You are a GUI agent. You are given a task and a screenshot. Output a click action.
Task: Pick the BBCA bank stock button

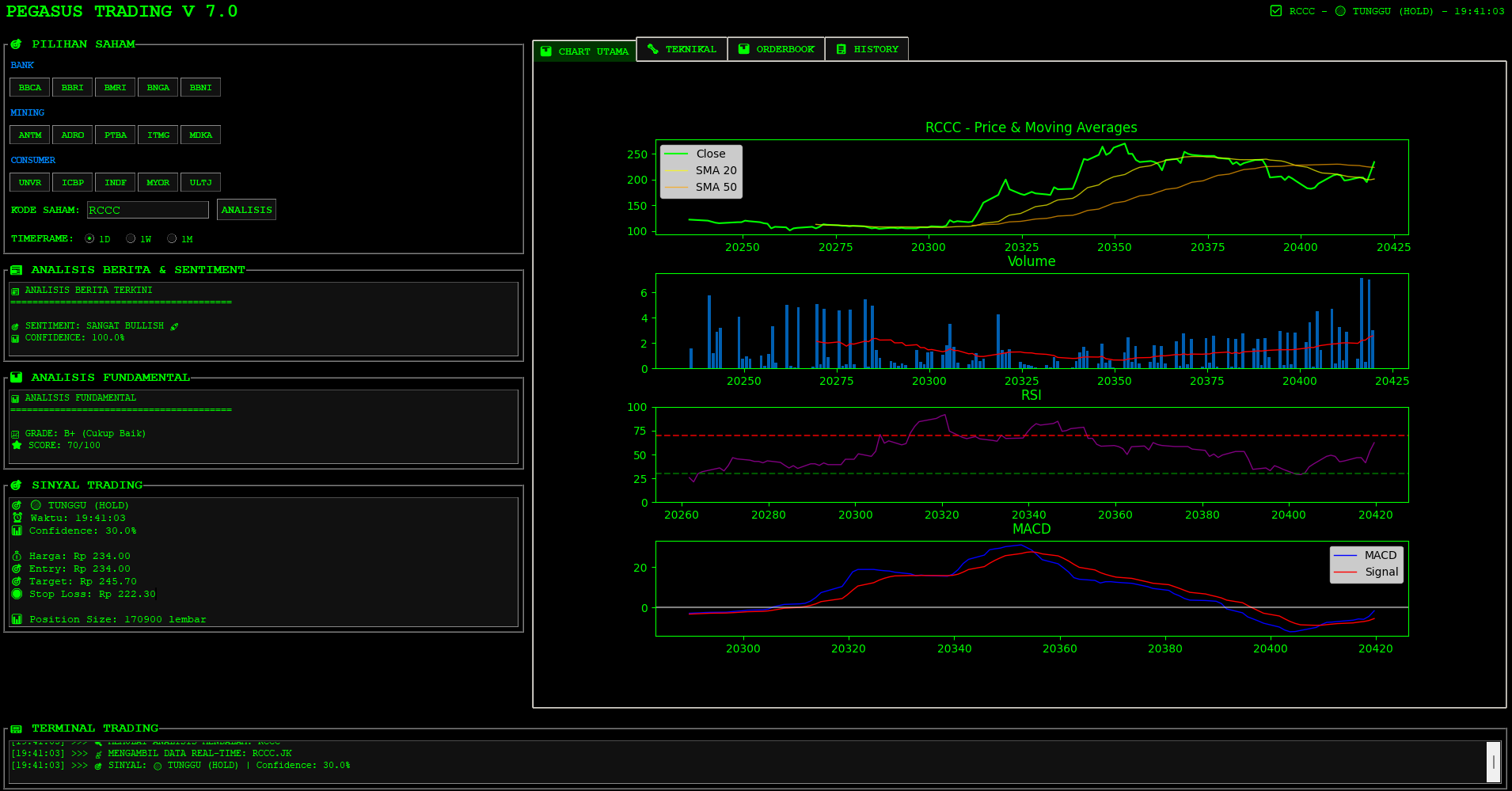click(30, 87)
